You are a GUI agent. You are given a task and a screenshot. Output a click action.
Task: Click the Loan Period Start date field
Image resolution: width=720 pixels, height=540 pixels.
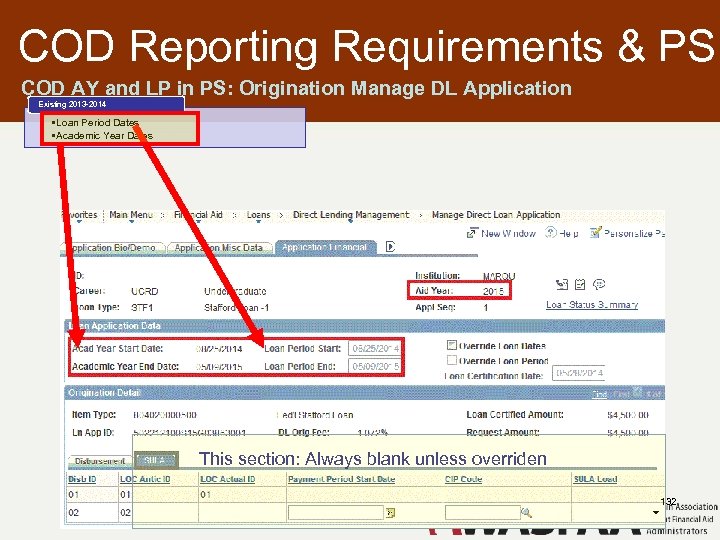tap(374, 349)
